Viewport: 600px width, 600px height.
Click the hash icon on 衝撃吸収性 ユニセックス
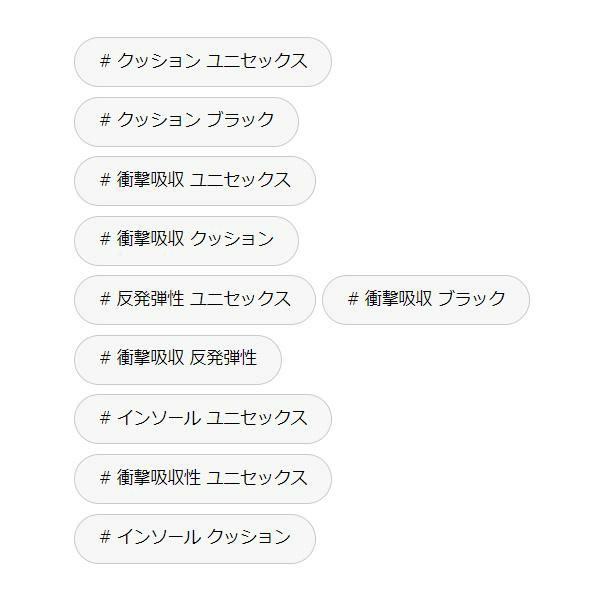105,478
